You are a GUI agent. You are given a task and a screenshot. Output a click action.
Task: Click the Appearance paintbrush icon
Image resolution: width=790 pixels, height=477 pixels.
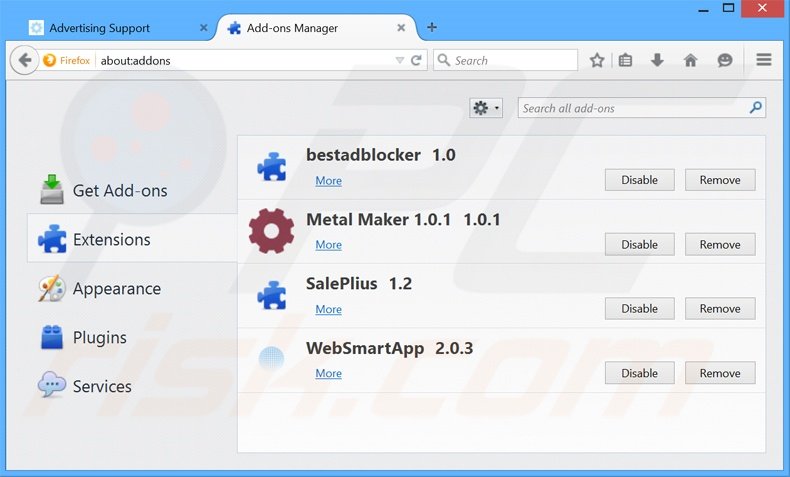(x=51, y=288)
